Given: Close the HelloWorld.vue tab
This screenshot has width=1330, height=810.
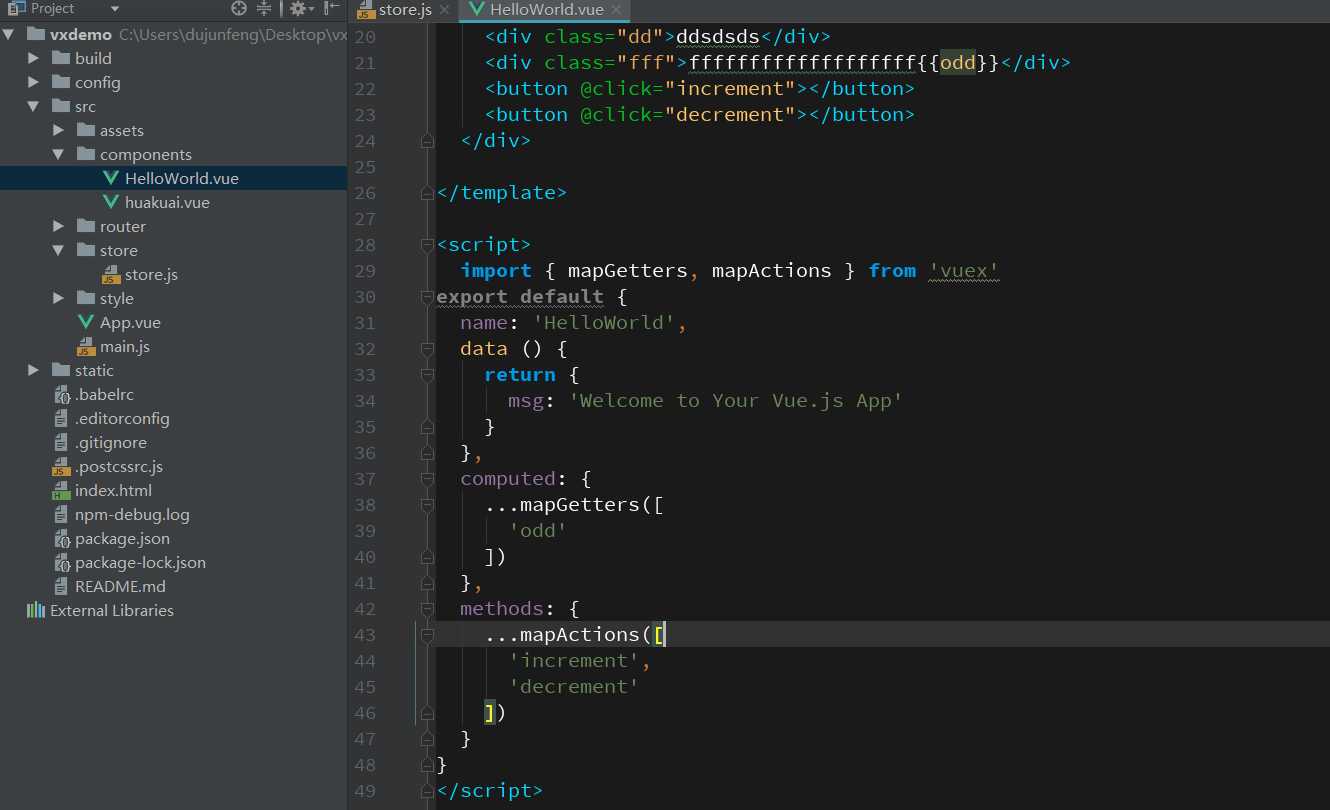Looking at the screenshot, I should click(615, 10).
